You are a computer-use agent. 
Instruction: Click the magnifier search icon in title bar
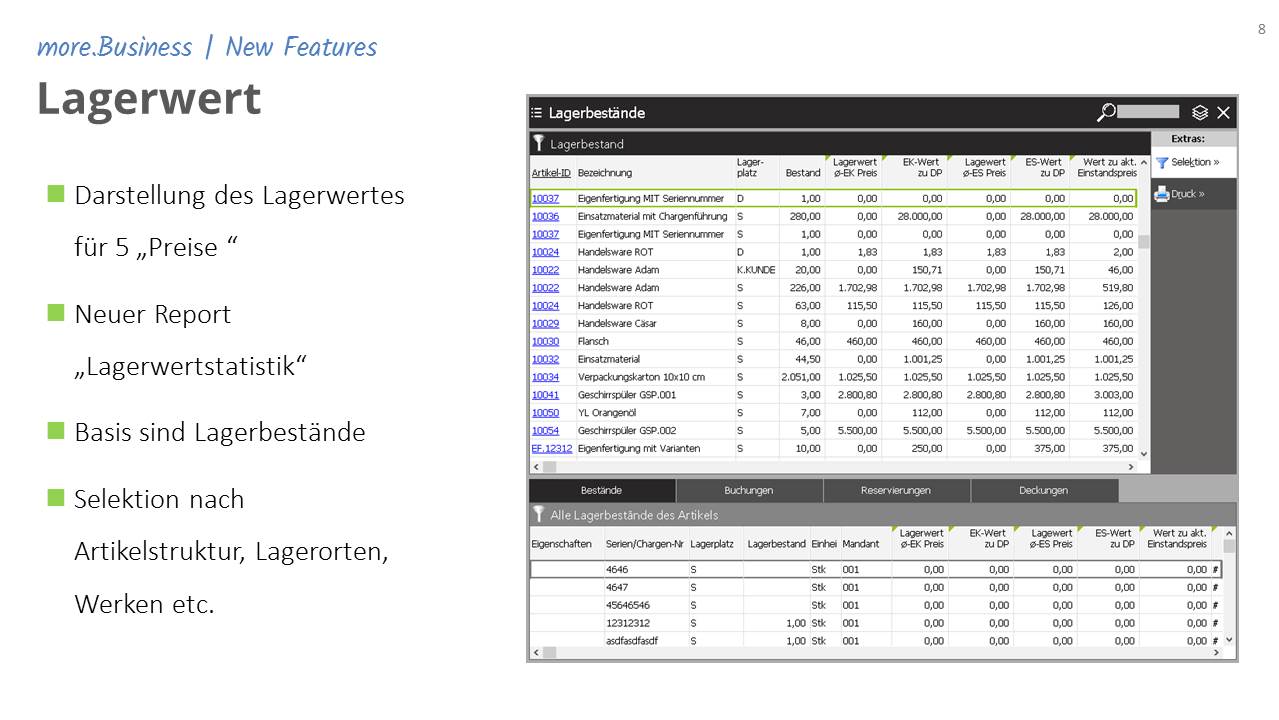(x=1106, y=112)
